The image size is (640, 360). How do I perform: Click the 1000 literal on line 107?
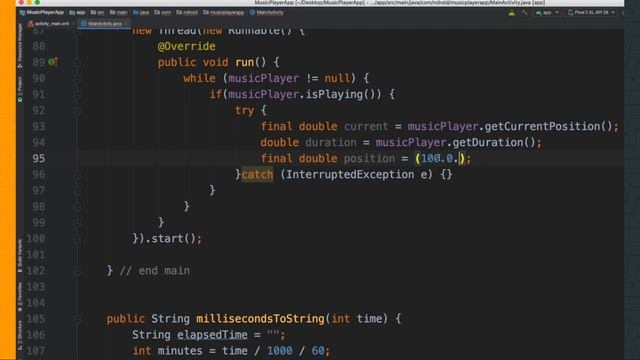[280, 351]
